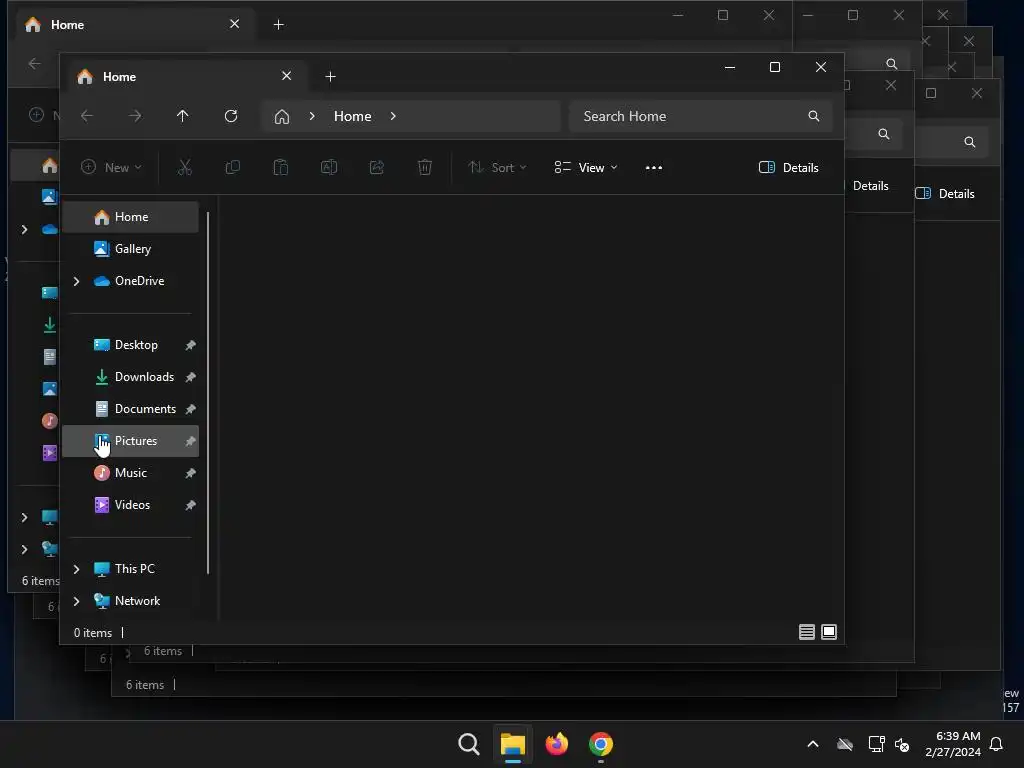Click the Back arrow in front window
This screenshot has width=1024, height=768.
(87, 116)
